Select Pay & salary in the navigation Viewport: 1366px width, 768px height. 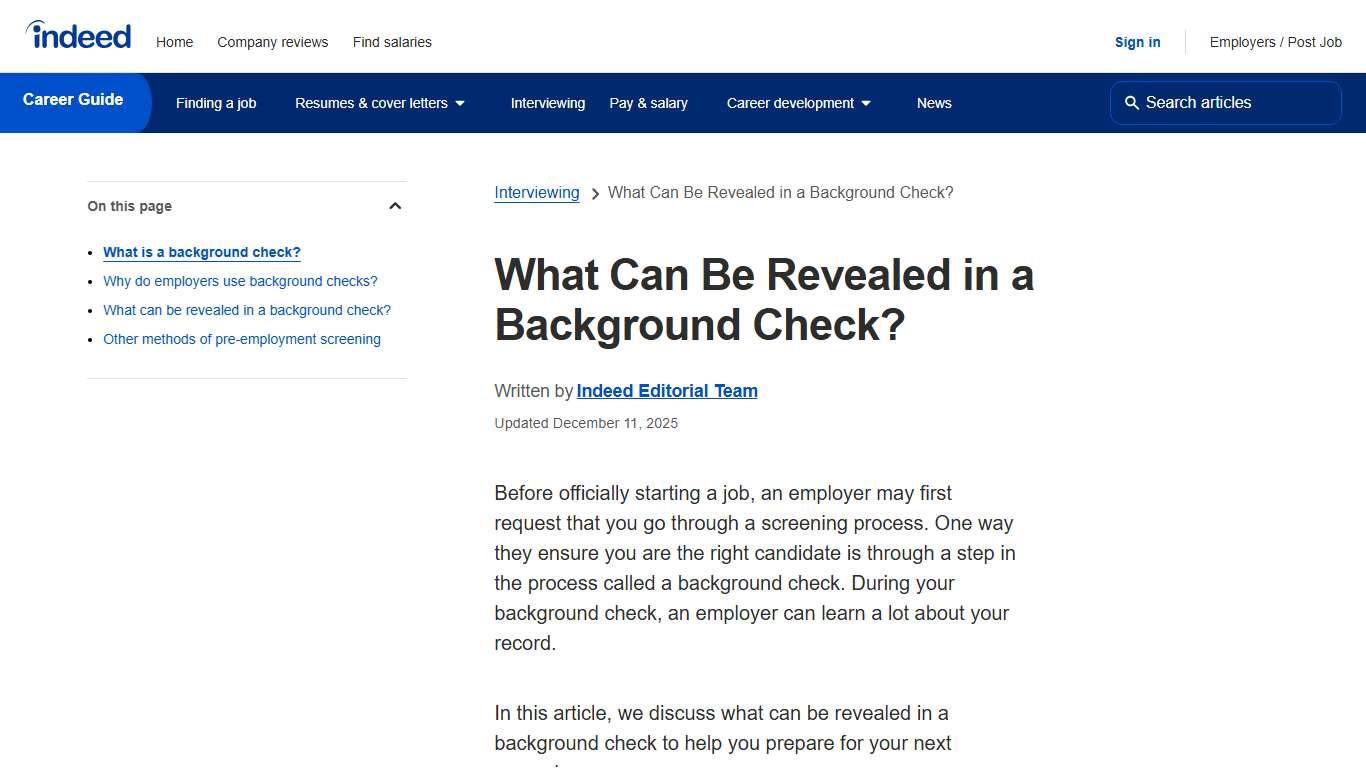(648, 102)
